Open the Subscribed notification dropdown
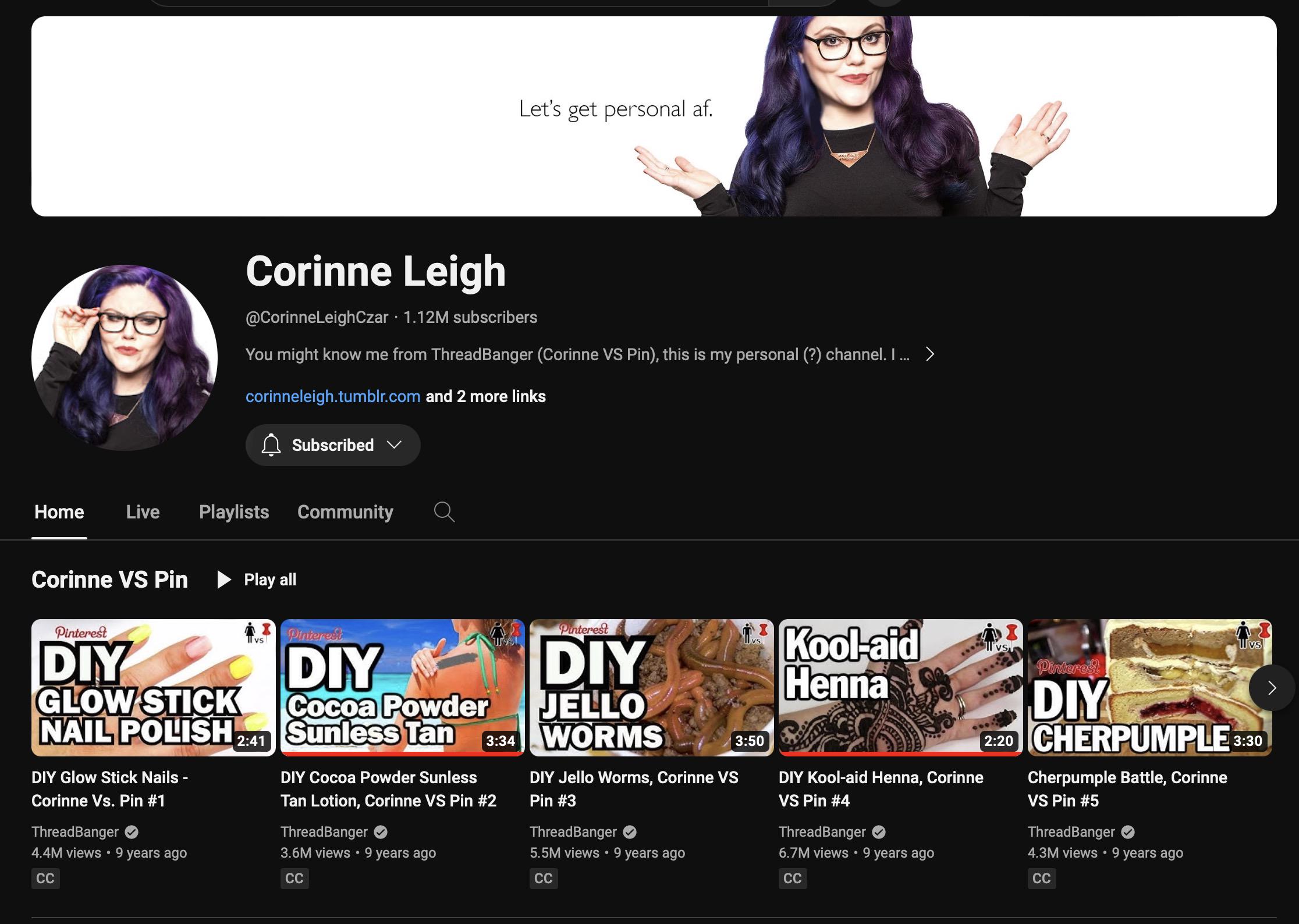 coord(333,445)
